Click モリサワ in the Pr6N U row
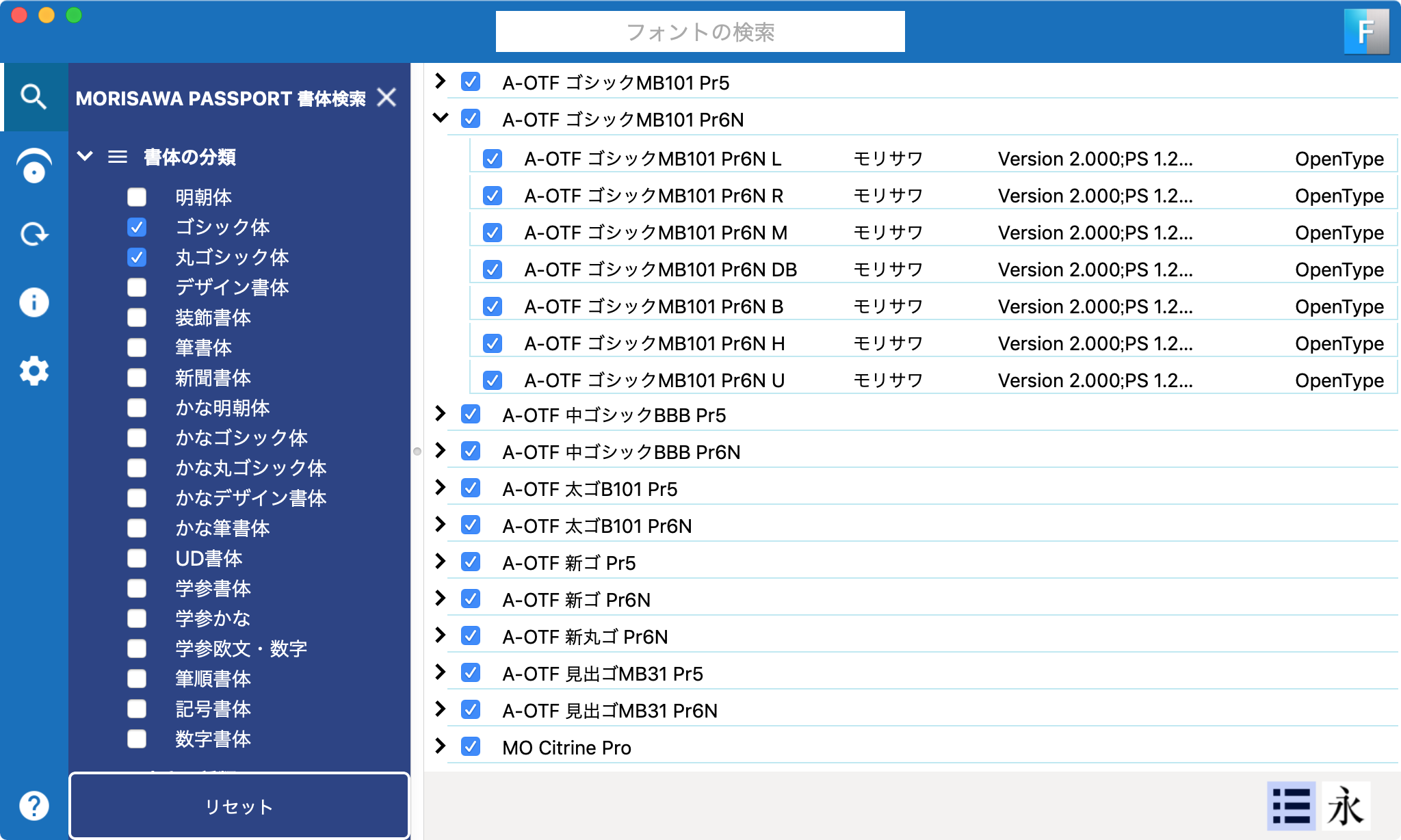The image size is (1401, 840). click(x=888, y=380)
